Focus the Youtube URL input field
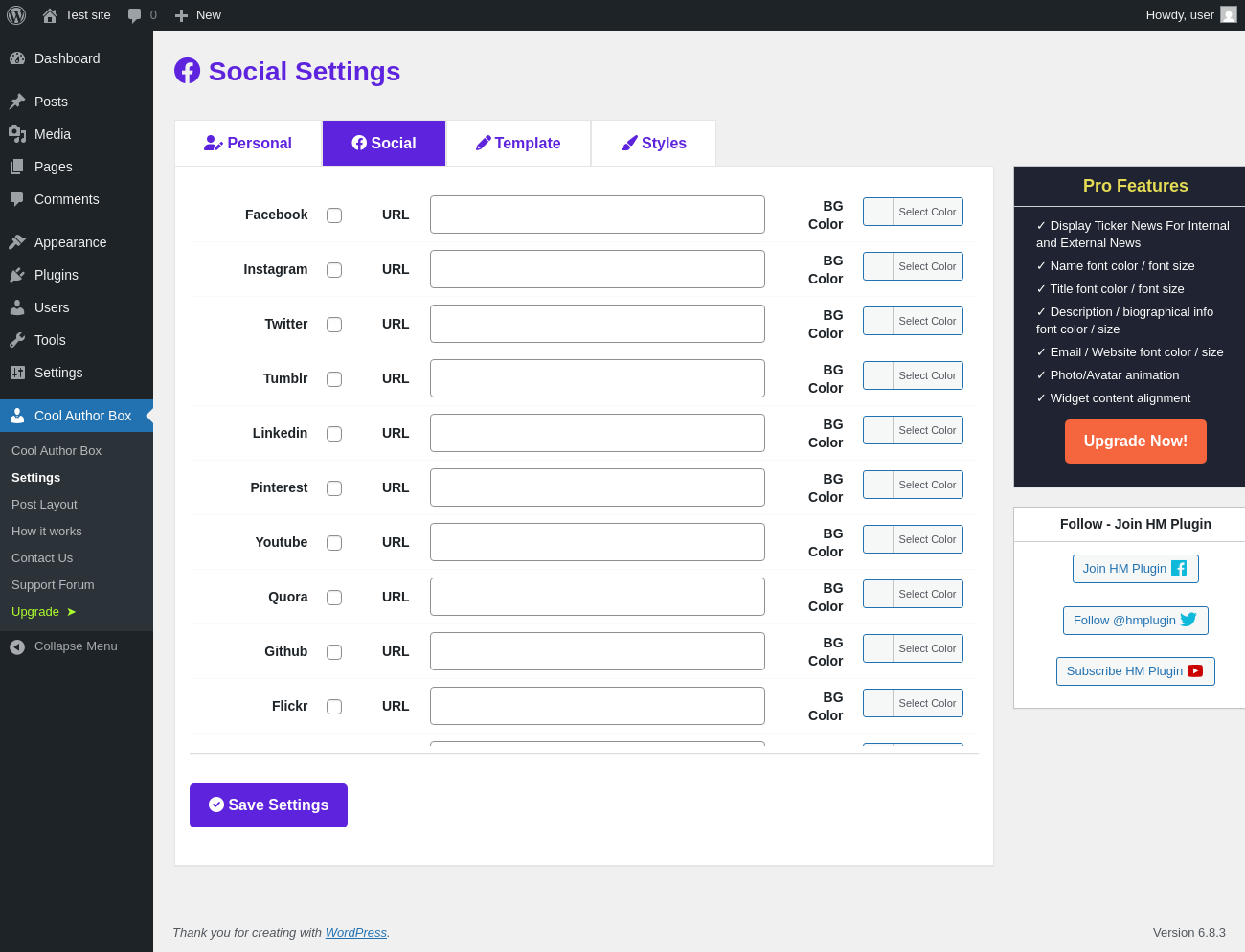Image resolution: width=1245 pixels, height=952 pixels. point(598,542)
